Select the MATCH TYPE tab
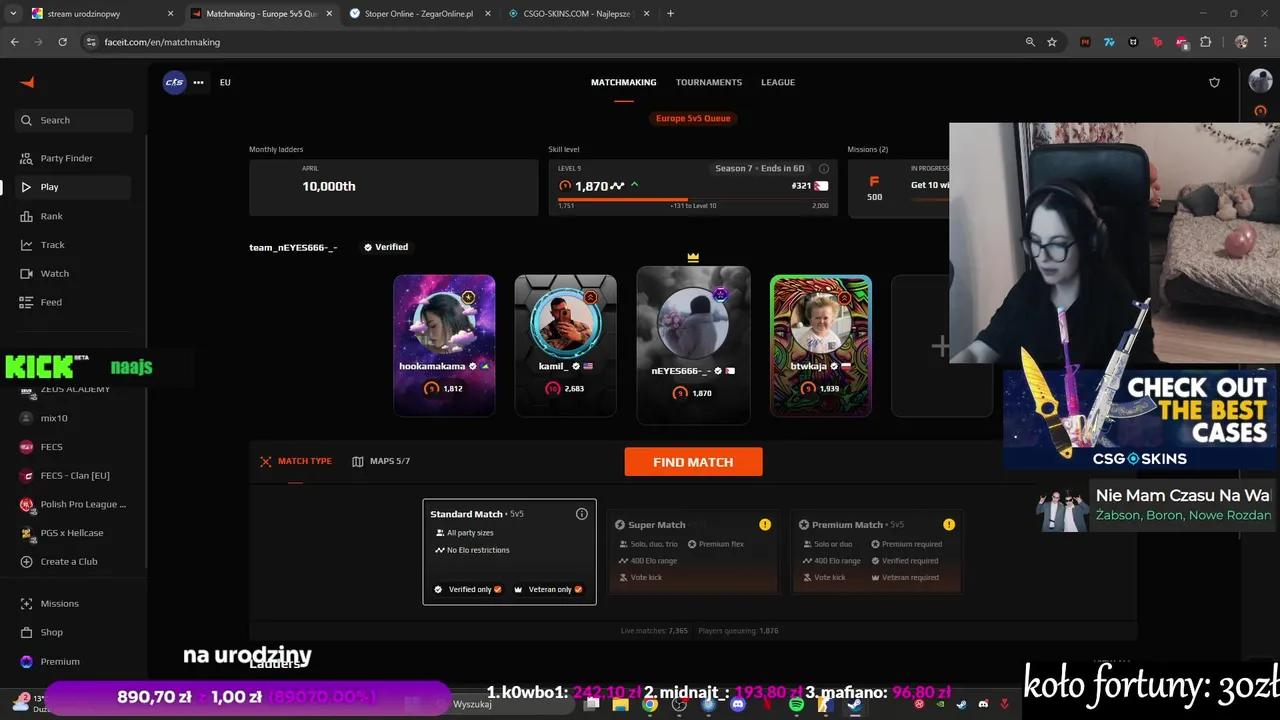 click(x=296, y=461)
